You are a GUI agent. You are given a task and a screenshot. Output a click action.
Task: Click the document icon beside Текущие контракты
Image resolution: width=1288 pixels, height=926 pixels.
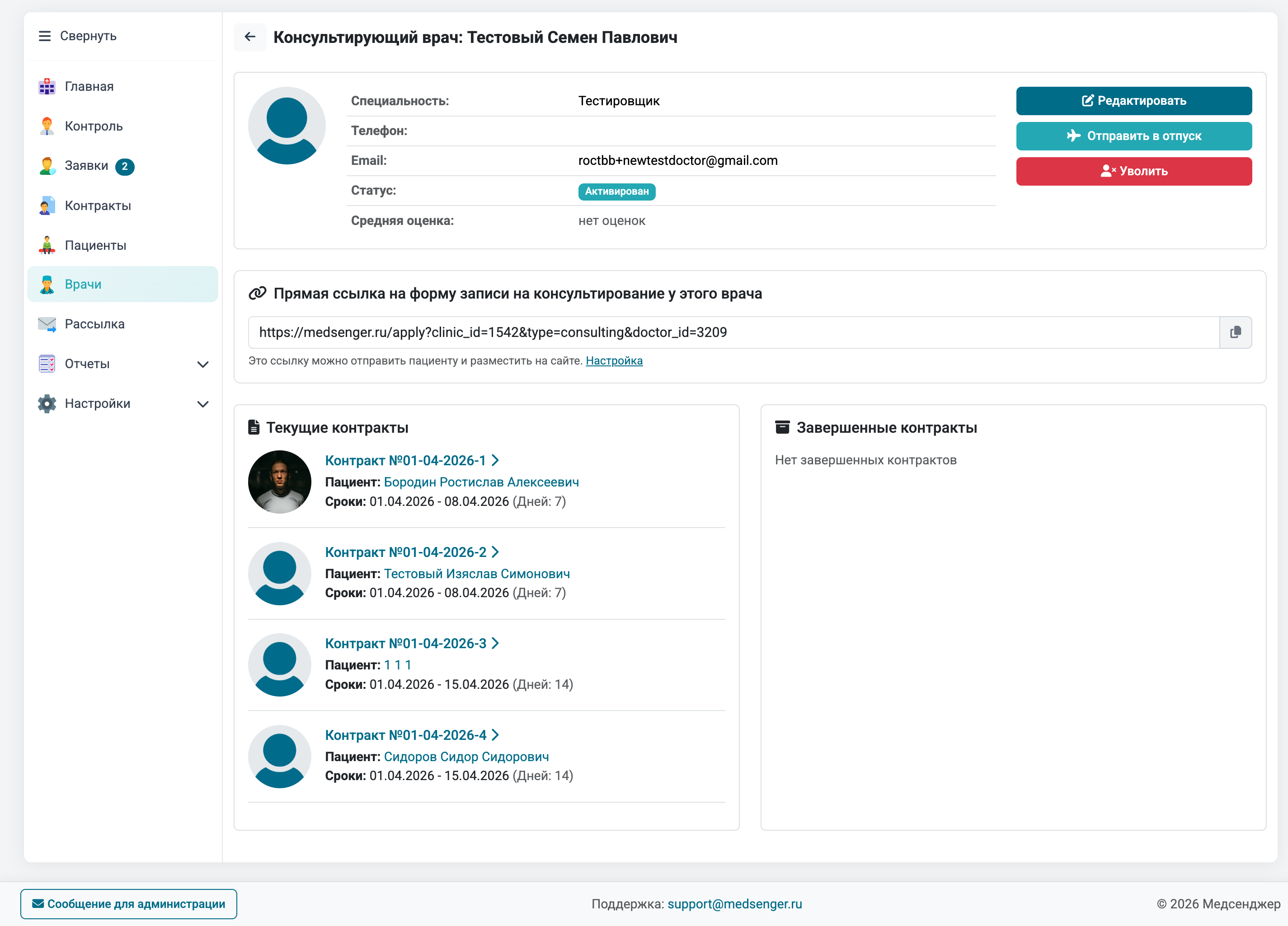pyautogui.click(x=254, y=427)
